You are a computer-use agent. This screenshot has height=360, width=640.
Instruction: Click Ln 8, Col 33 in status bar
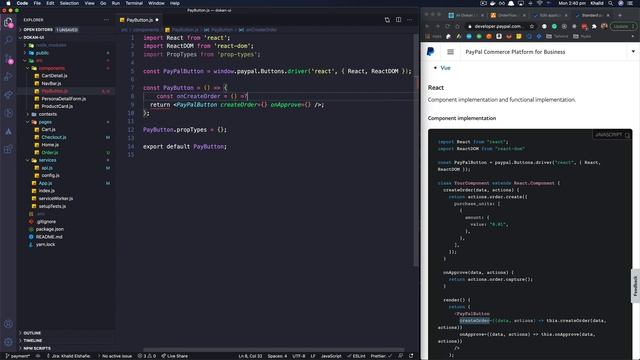[x=250, y=356]
